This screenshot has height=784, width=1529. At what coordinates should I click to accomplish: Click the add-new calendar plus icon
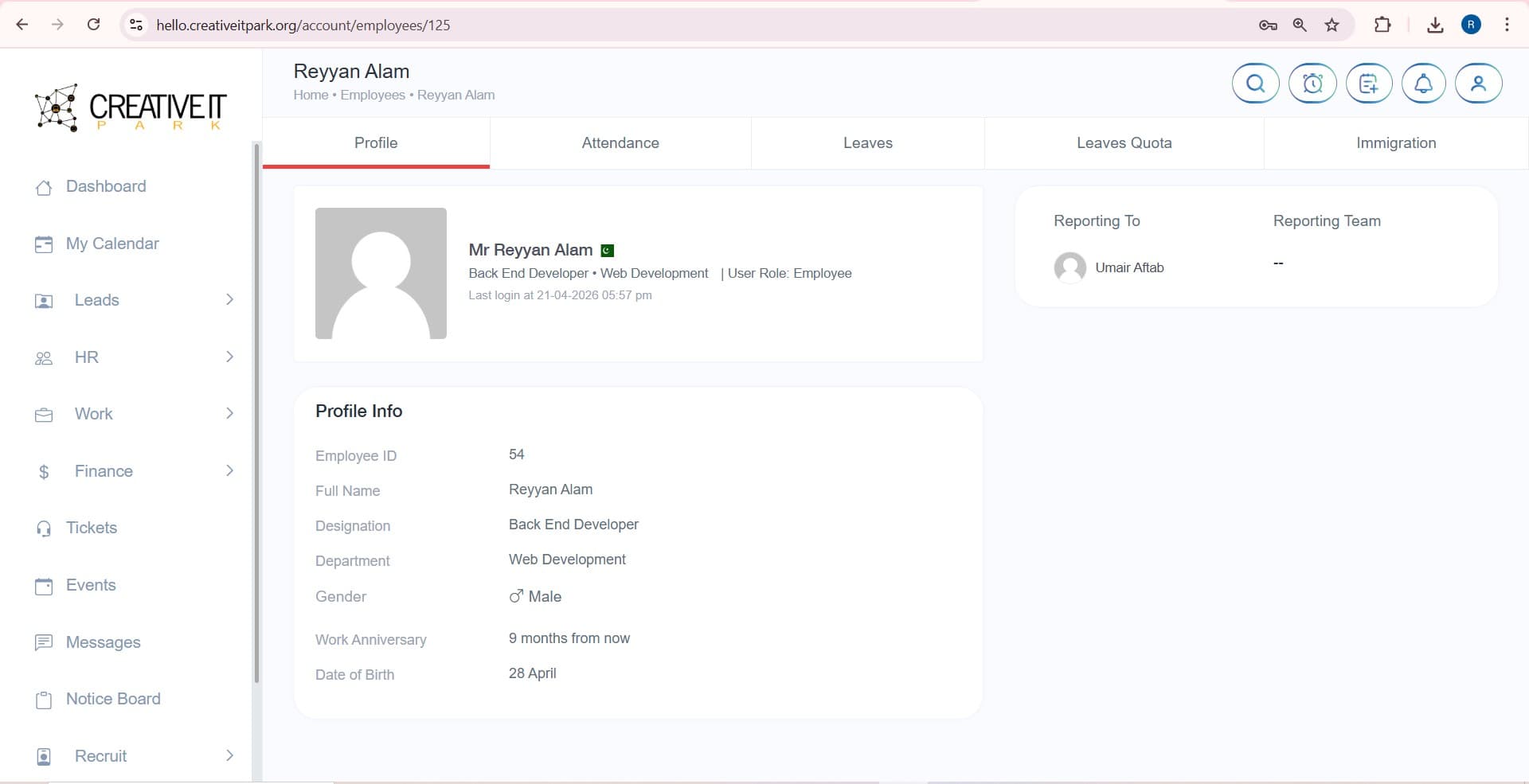(x=1368, y=84)
